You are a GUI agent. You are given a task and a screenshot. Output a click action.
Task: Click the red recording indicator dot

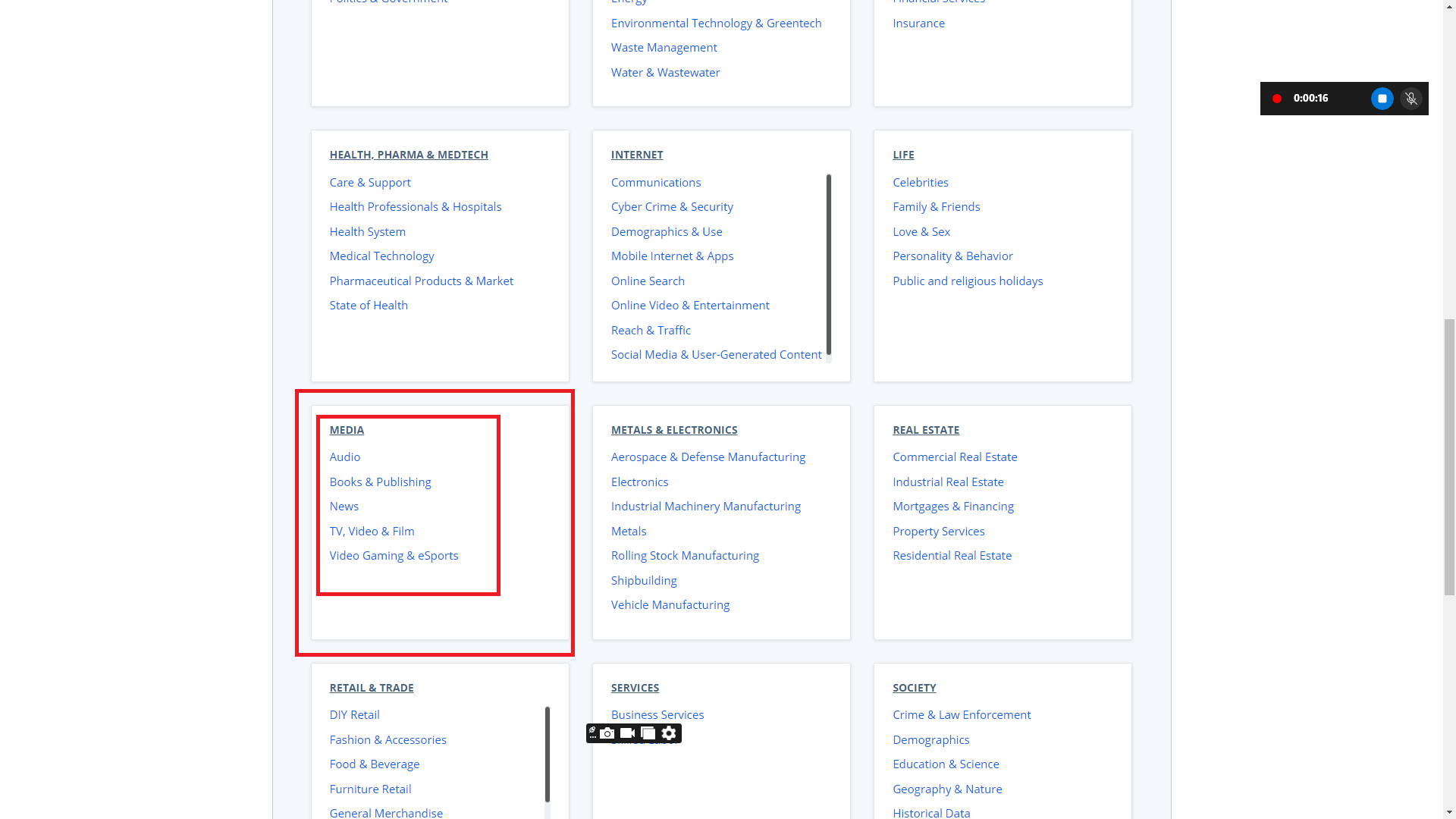[x=1277, y=99]
